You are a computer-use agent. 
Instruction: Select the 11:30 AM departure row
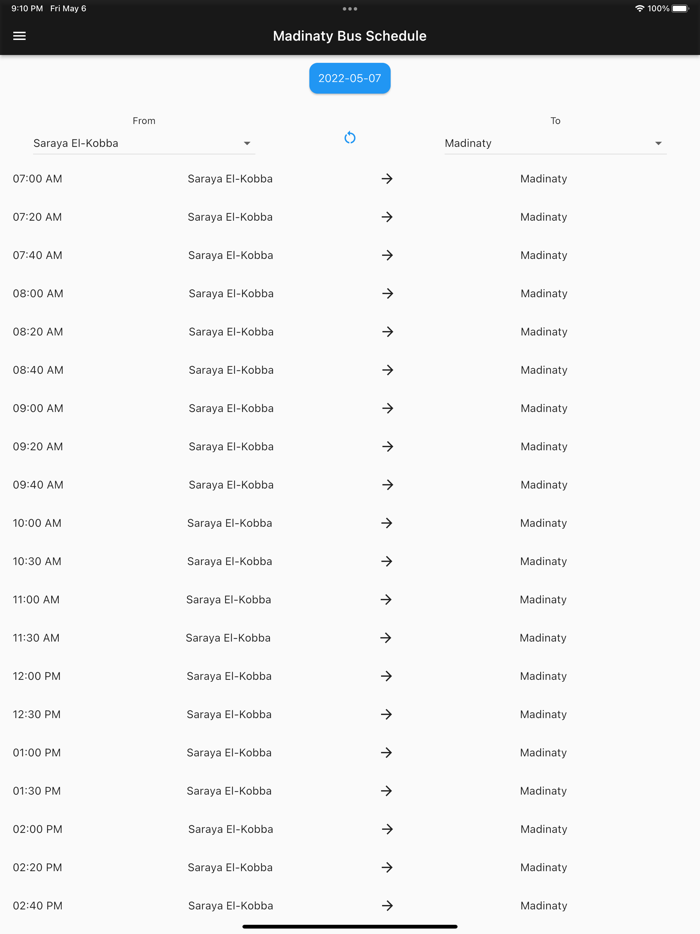[x=350, y=638]
